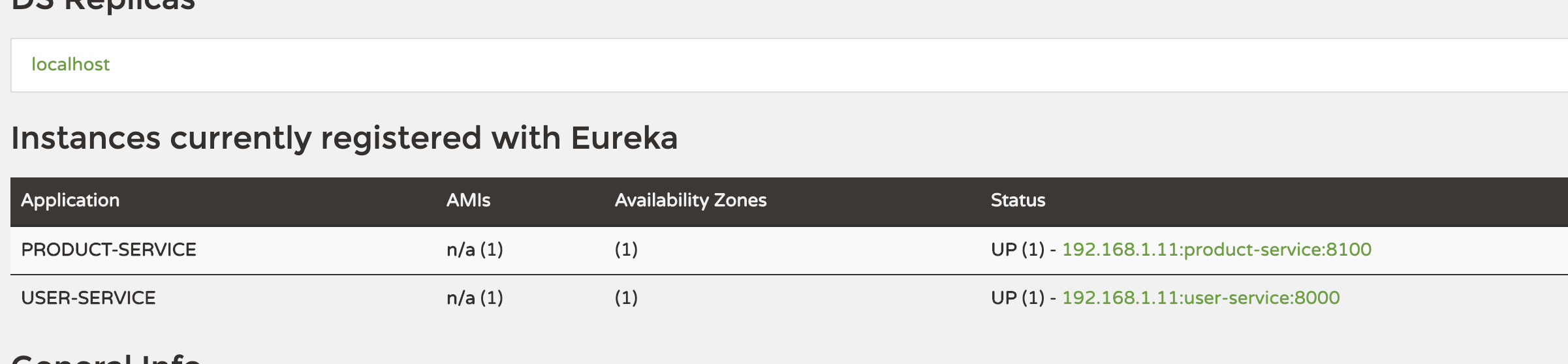Select the PRODUCT-SERVICE application name
Screen dimensions: 1568x364
click(x=109, y=249)
